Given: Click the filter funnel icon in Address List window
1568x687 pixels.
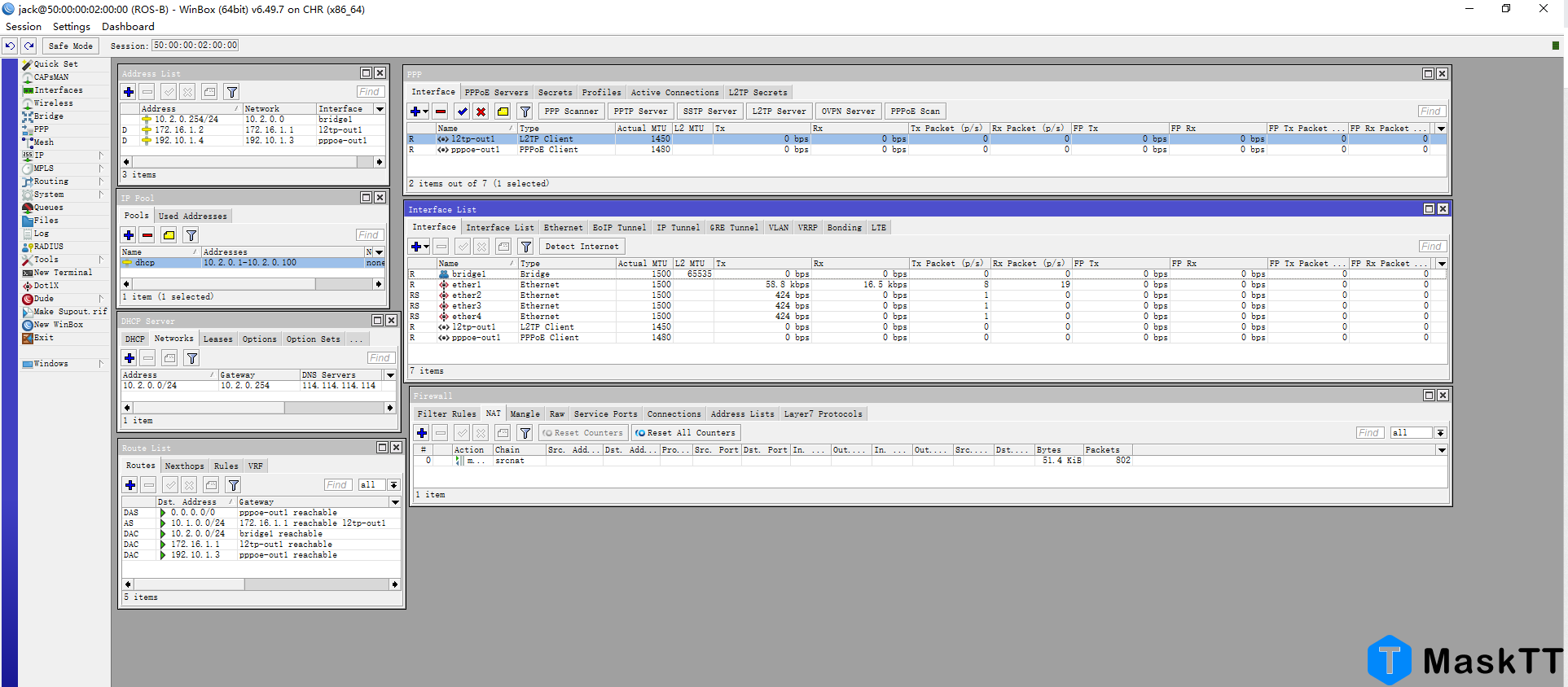Looking at the screenshot, I should (x=231, y=92).
